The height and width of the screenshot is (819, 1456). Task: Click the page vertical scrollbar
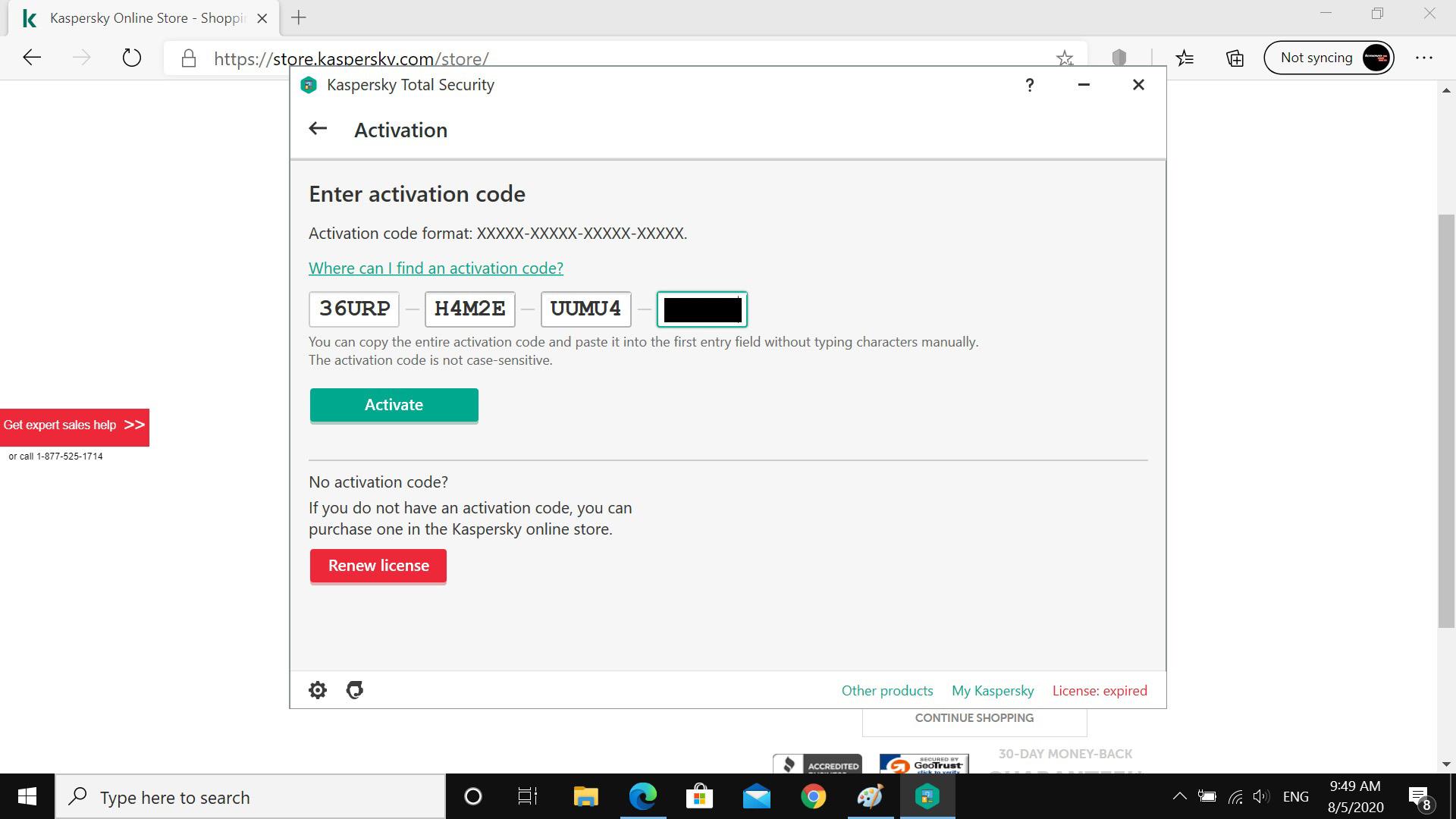(x=1446, y=421)
